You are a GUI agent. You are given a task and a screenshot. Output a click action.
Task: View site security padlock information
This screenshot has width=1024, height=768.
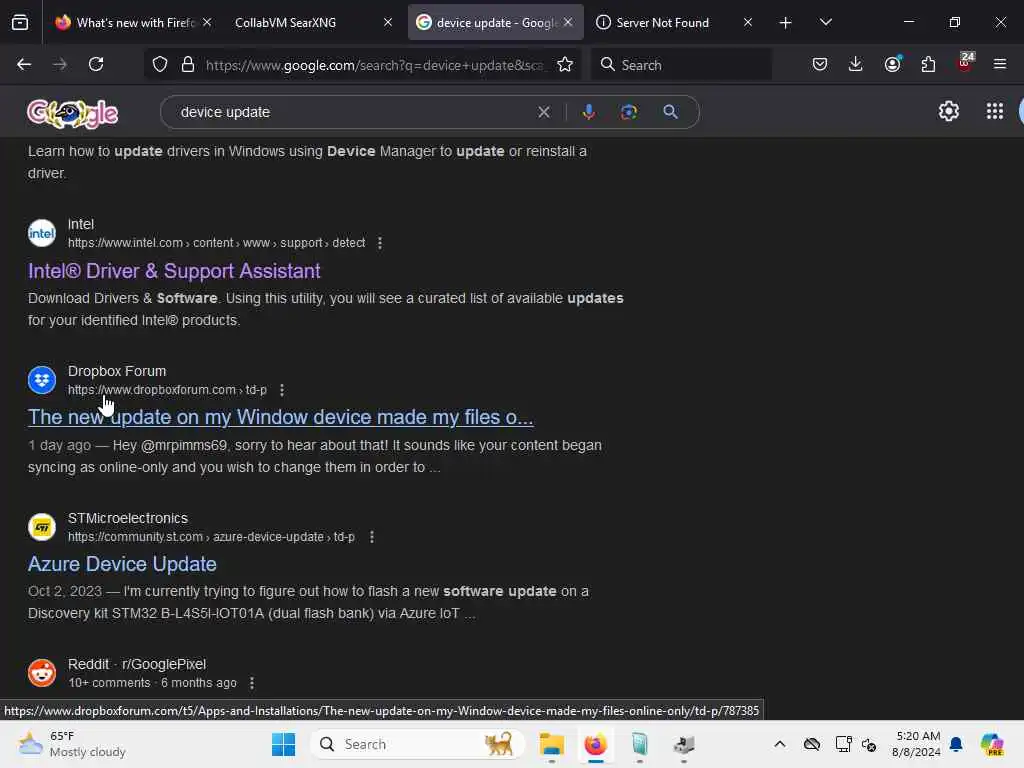tap(187, 65)
